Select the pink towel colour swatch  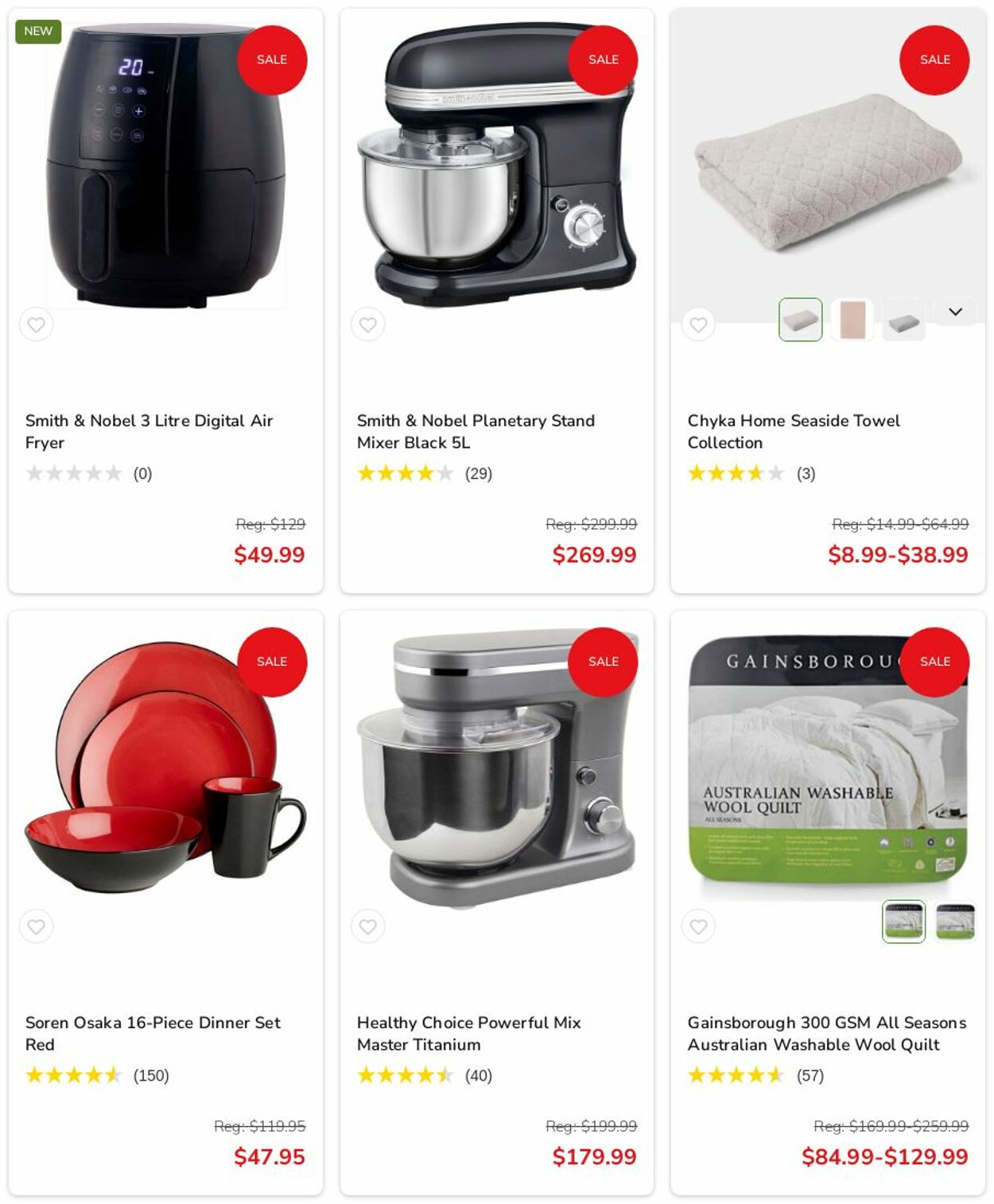852,320
